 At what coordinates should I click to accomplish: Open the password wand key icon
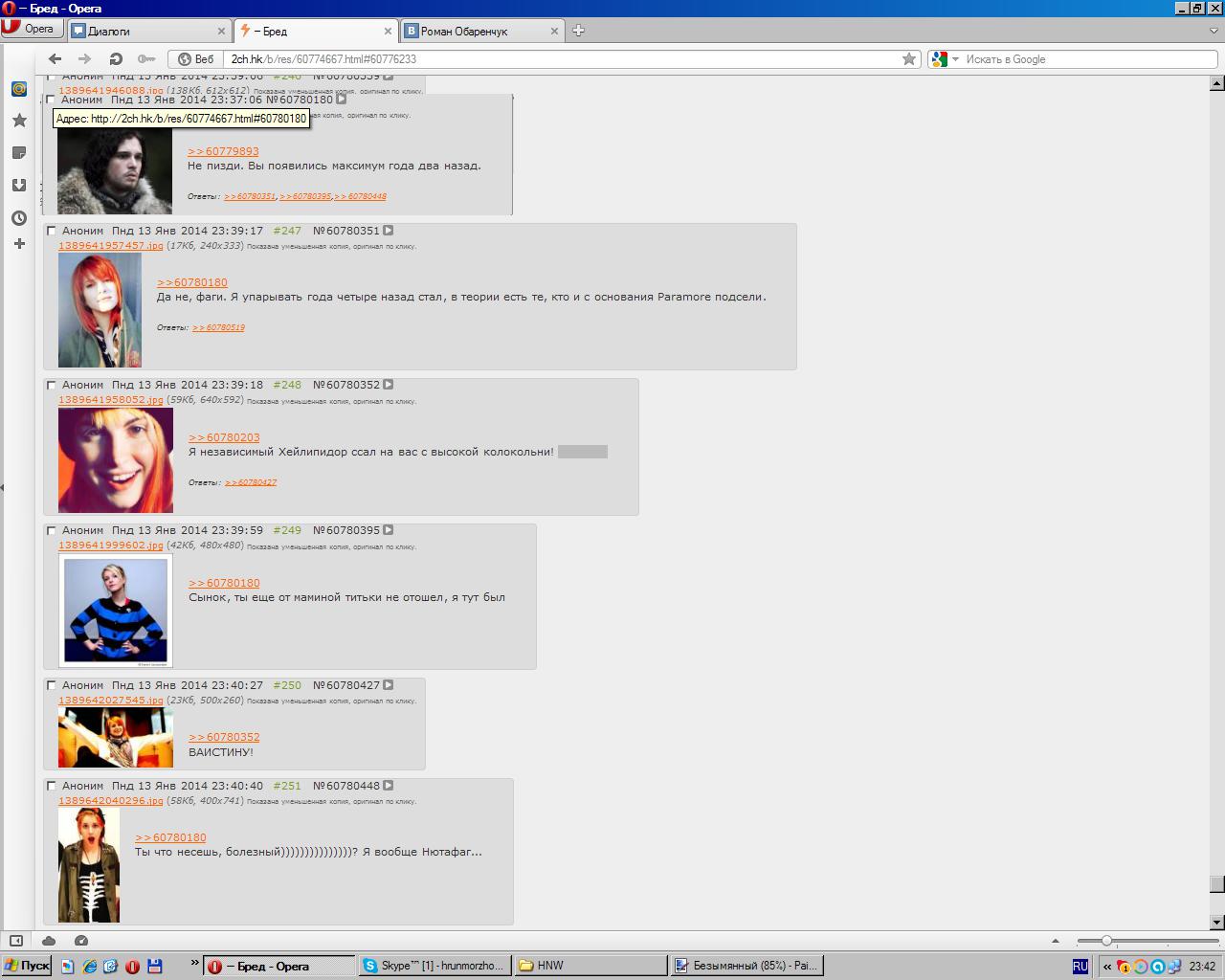[146, 58]
